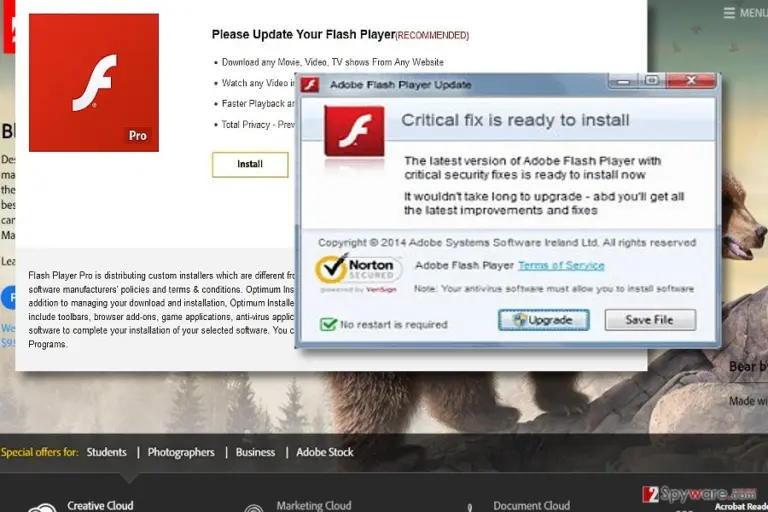Click the red Flash logo beside Critical fix heading
Screen dimensions: 768x512
point(354,131)
